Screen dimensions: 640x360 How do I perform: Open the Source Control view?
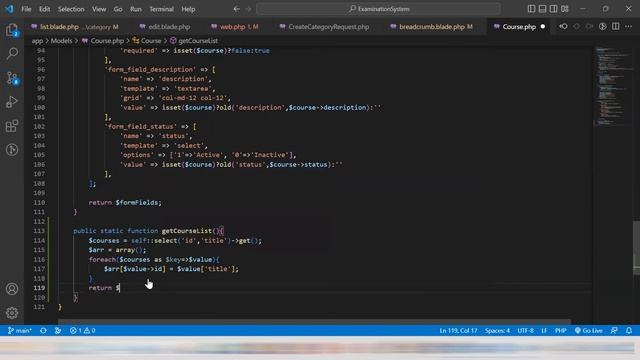pyautogui.click(x=12, y=78)
